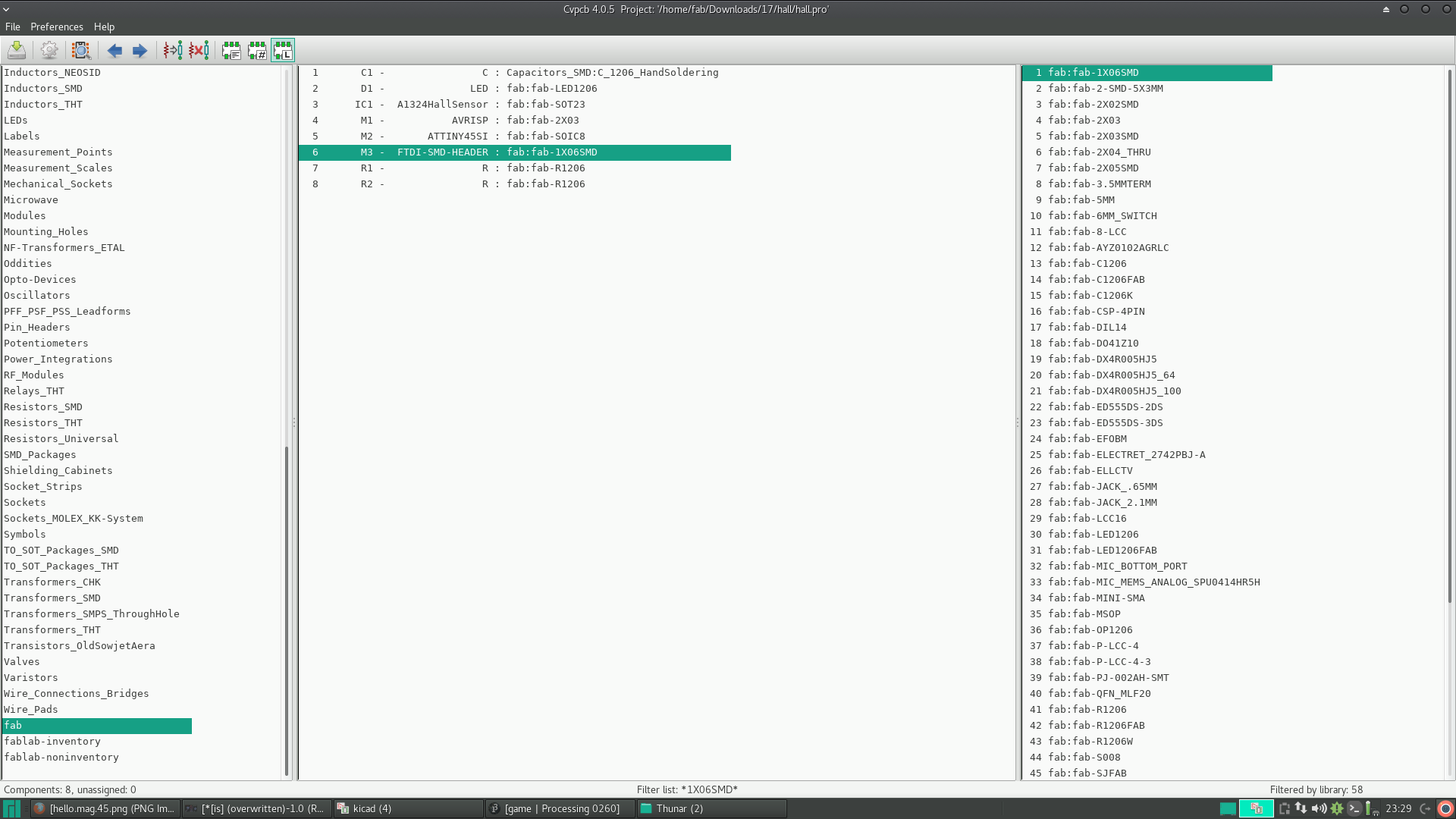Open the Help menu
Image resolution: width=1456 pixels, height=819 pixels.
click(104, 27)
